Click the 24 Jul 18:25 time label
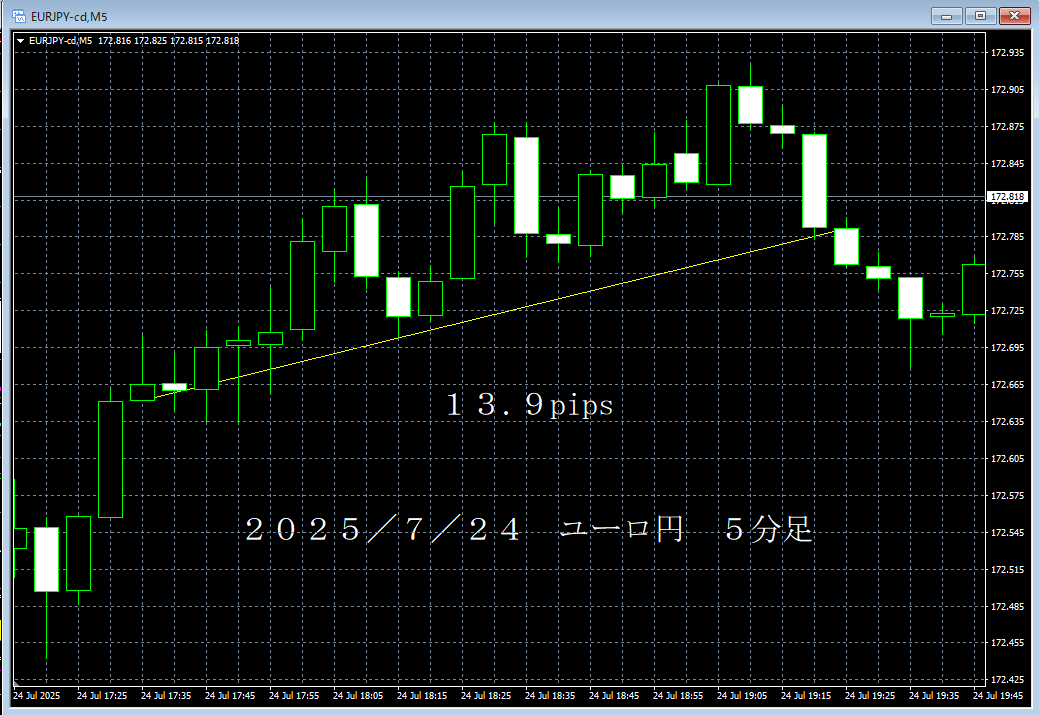This screenshot has height=715, width=1039. tap(486, 696)
